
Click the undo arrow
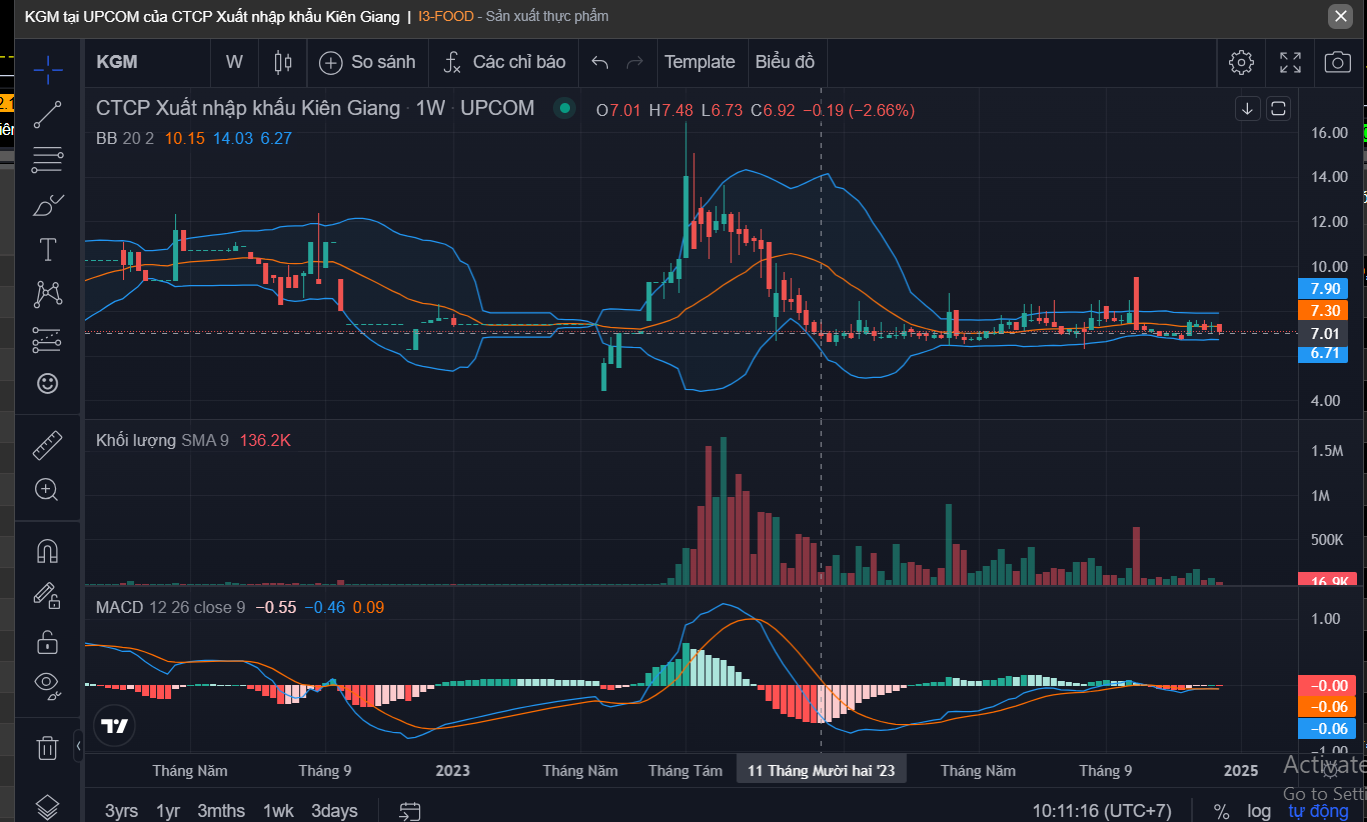[599, 62]
